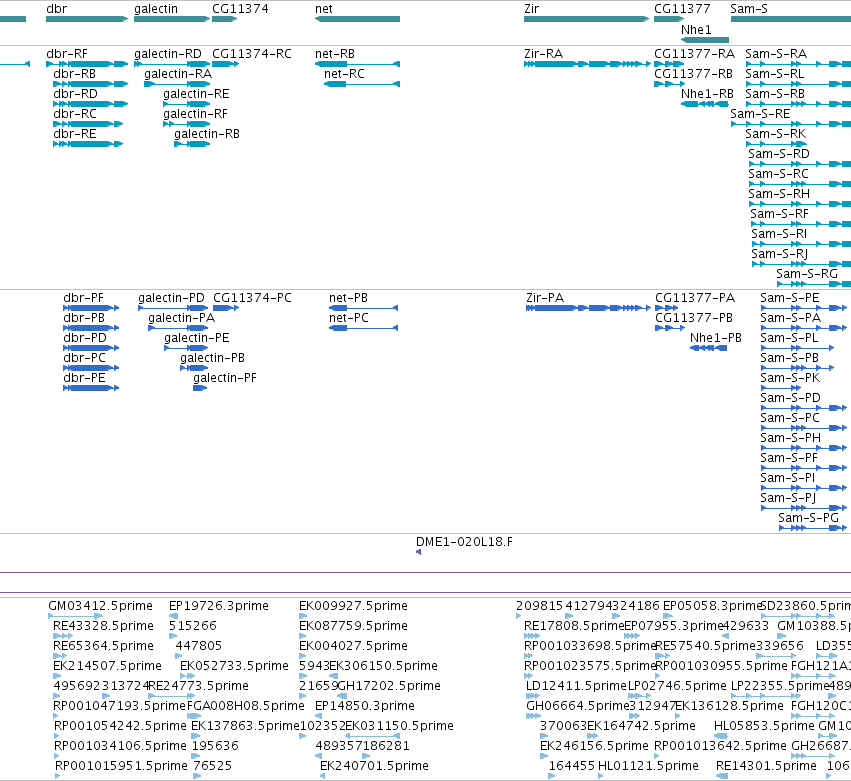
Task: Select transcript dbr-RE
Action: coord(88,144)
